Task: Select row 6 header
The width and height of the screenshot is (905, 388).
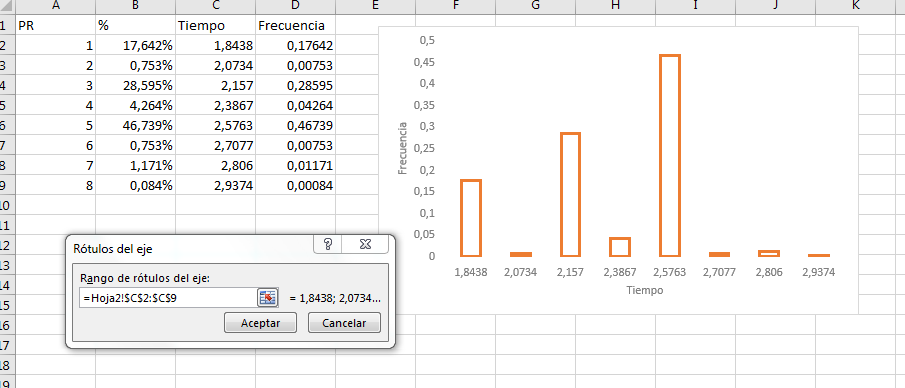Action: [x=8, y=126]
